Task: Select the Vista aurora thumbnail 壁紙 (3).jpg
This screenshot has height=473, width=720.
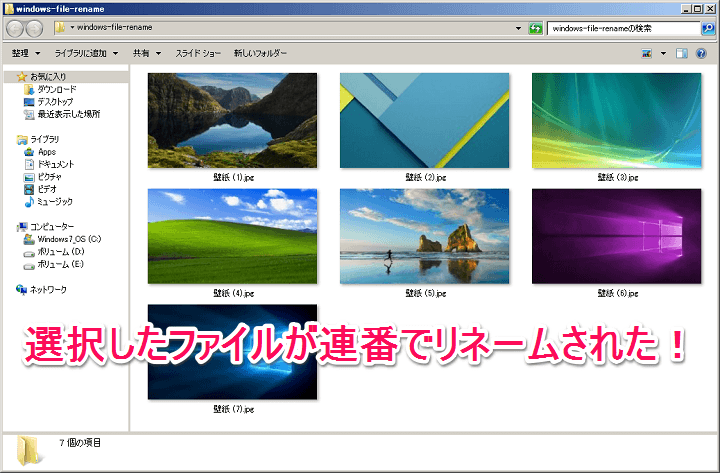Action: [x=616, y=120]
